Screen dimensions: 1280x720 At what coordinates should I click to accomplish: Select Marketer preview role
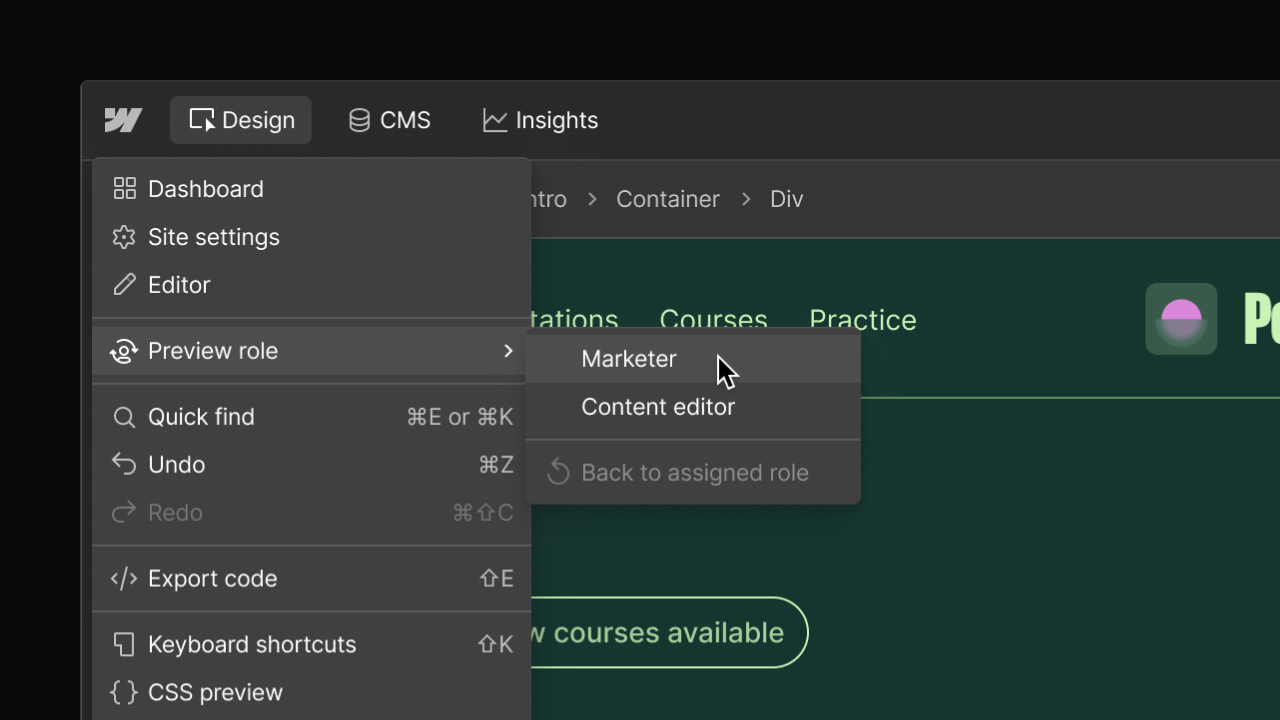629,358
